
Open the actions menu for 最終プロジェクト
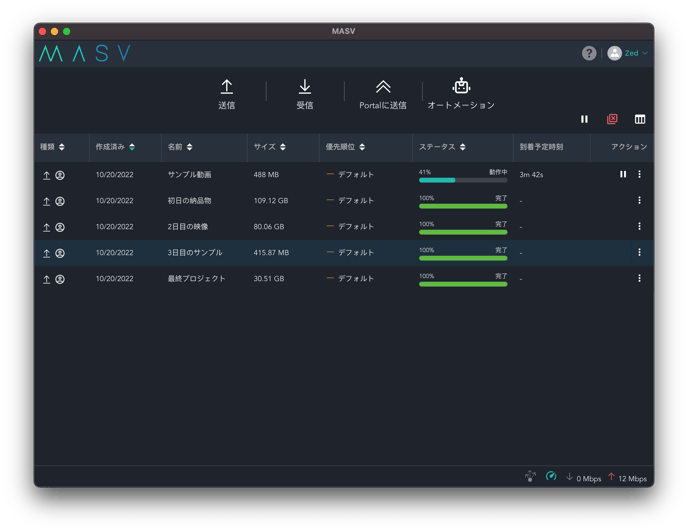pos(639,278)
